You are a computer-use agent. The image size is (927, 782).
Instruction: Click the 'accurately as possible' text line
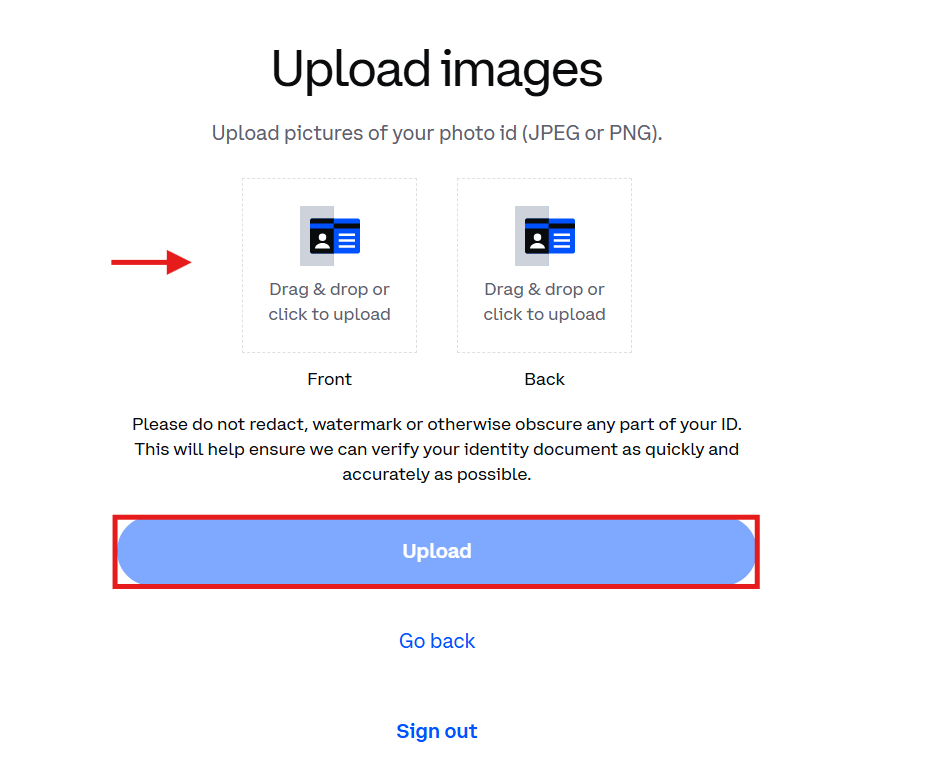(x=437, y=474)
